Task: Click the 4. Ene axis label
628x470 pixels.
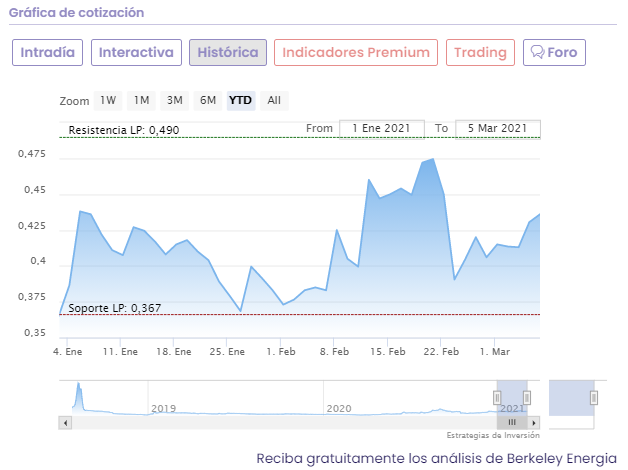Action: [67, 351]
